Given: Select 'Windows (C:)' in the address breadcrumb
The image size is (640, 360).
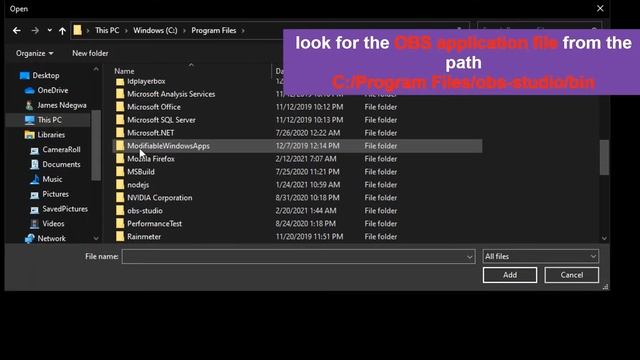Looking at the screenshot, I should [x=155, y=31].
